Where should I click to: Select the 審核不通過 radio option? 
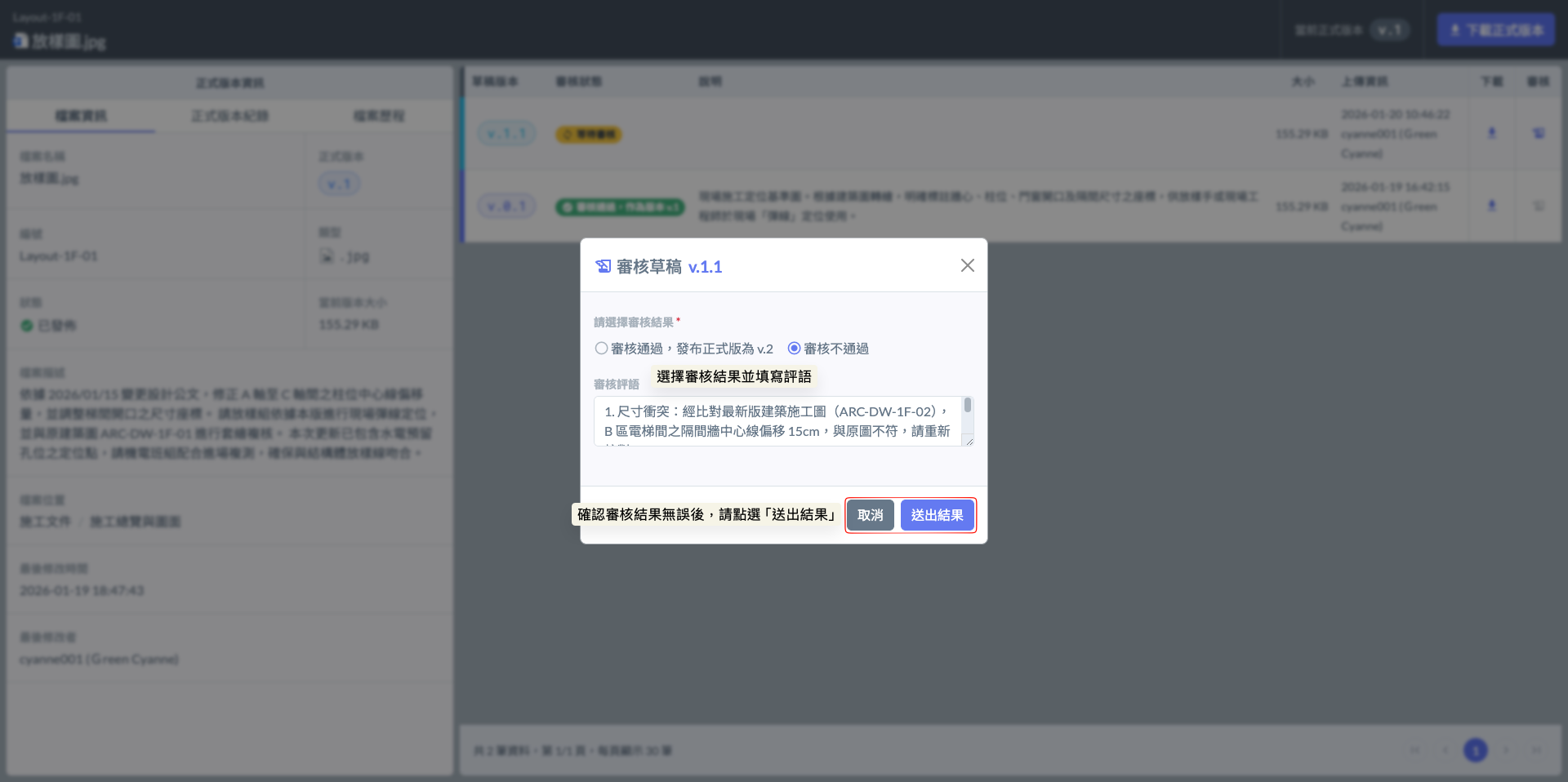point(794,349)
